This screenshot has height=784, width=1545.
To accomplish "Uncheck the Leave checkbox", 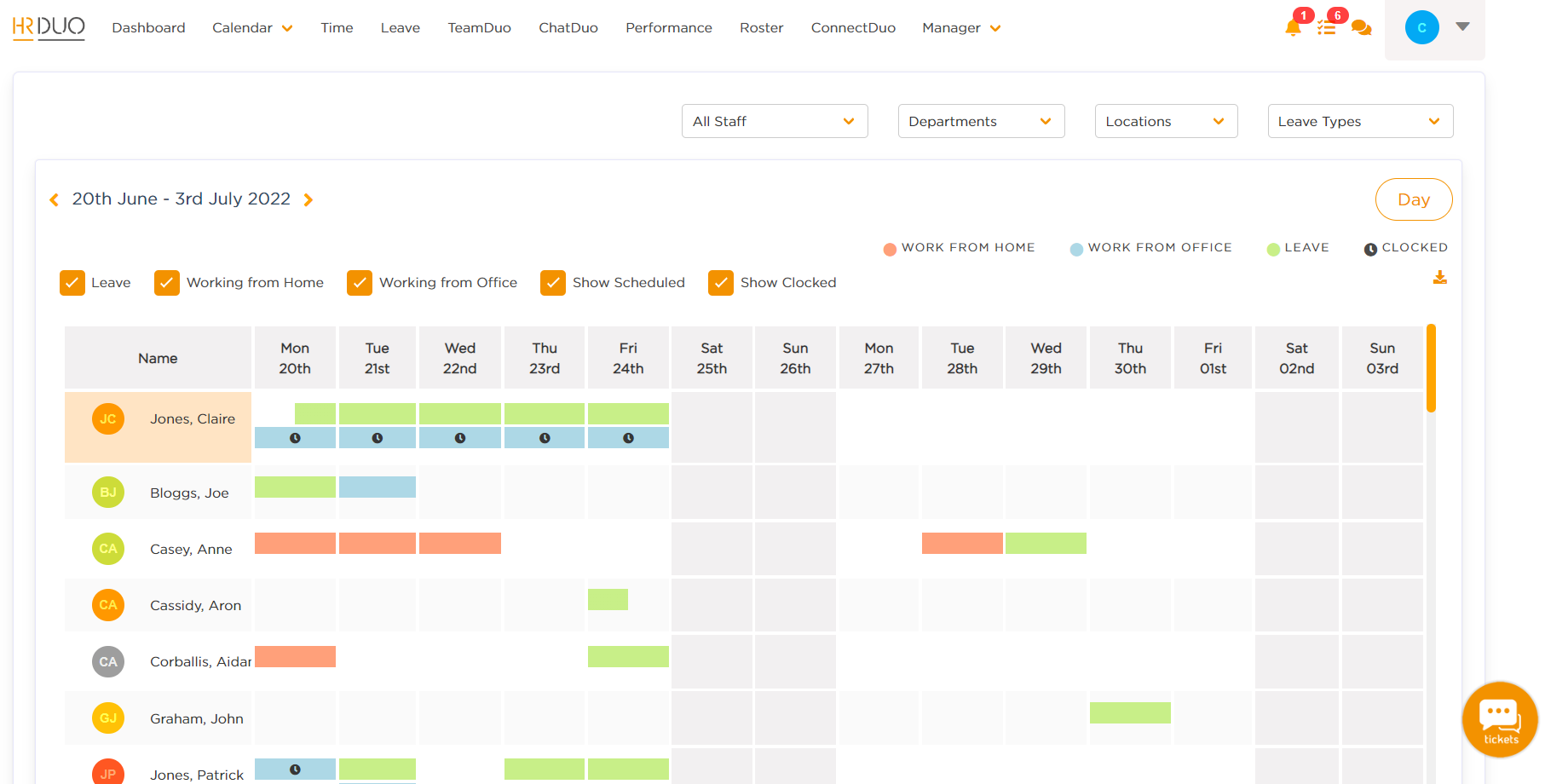I will point(72,283).
